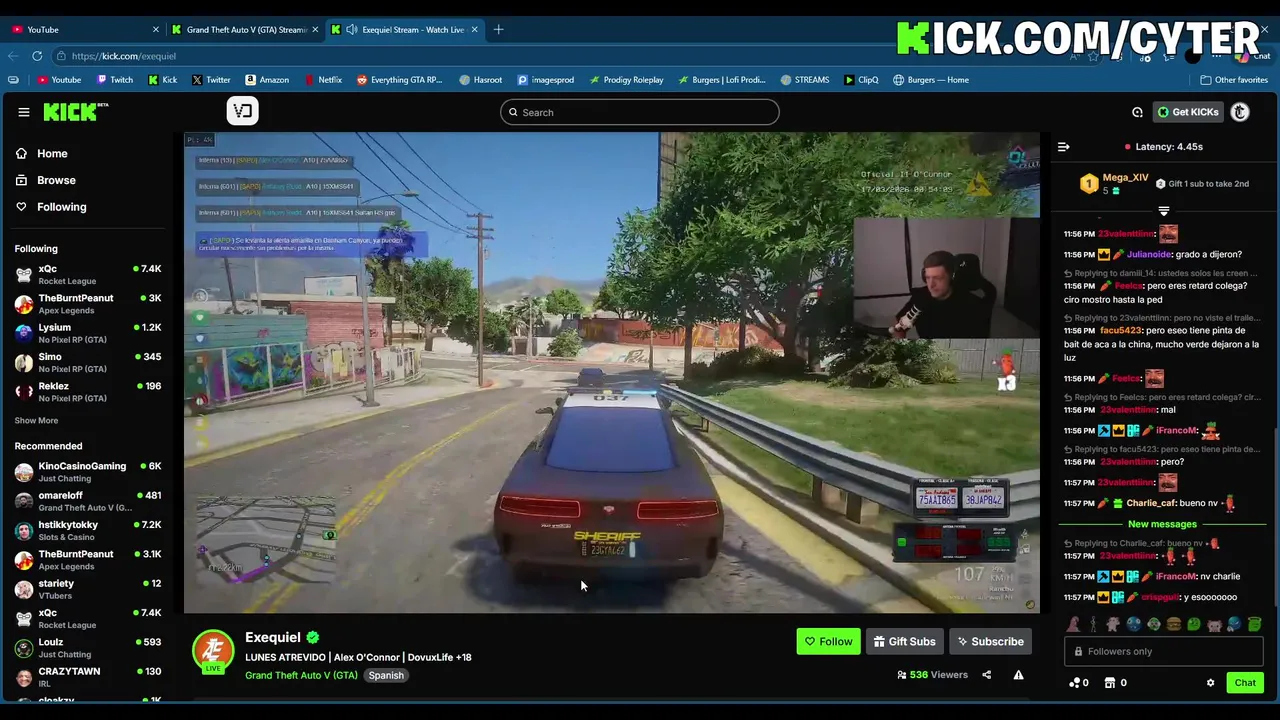Viewport: 1280px width, 720px height.
Task: Open the STREAMS bookmark folder
Action: coord(805,80)
